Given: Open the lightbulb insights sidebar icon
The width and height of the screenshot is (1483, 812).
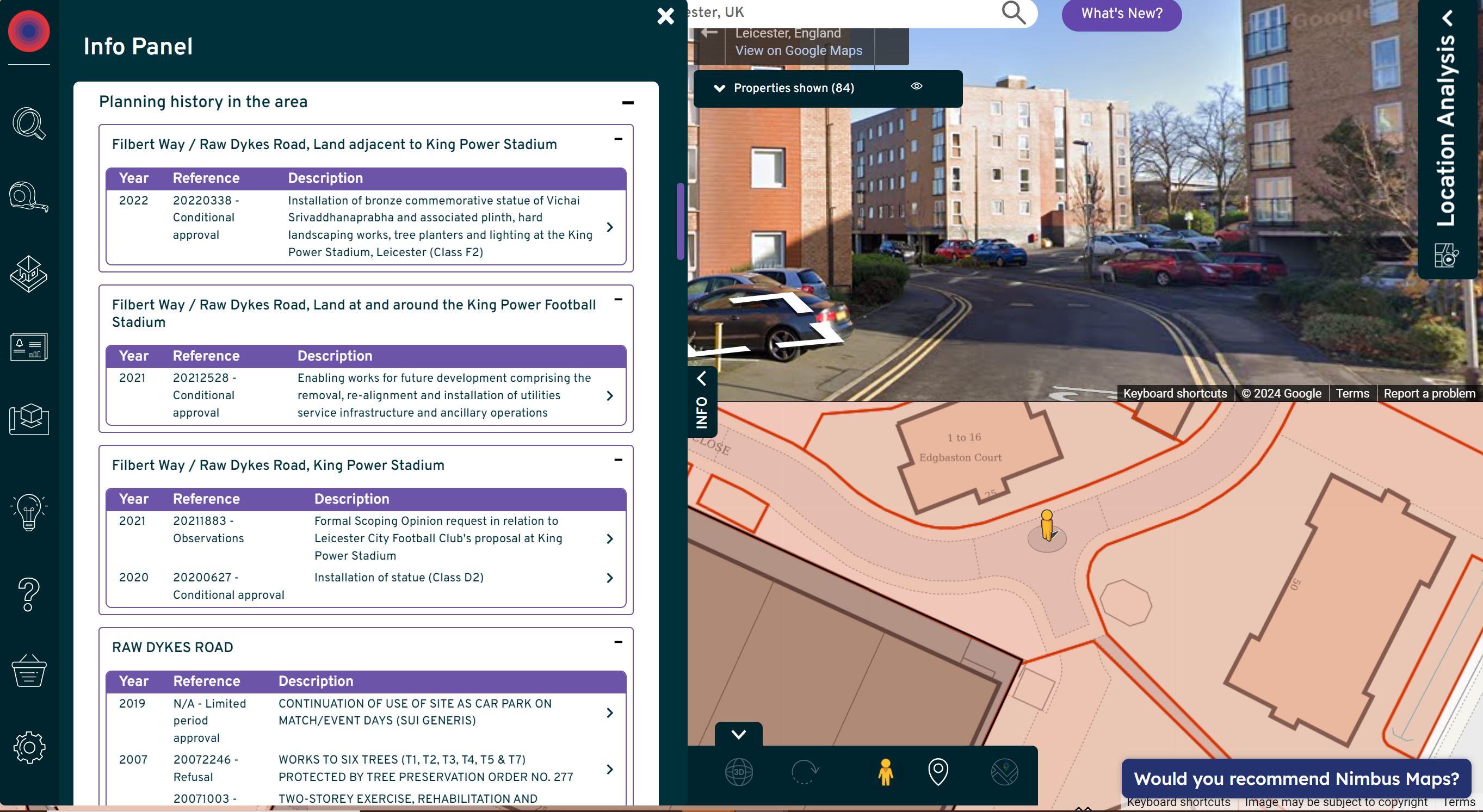Looking at the screenshot, I should pyautogui.click(x=29, y=512).
